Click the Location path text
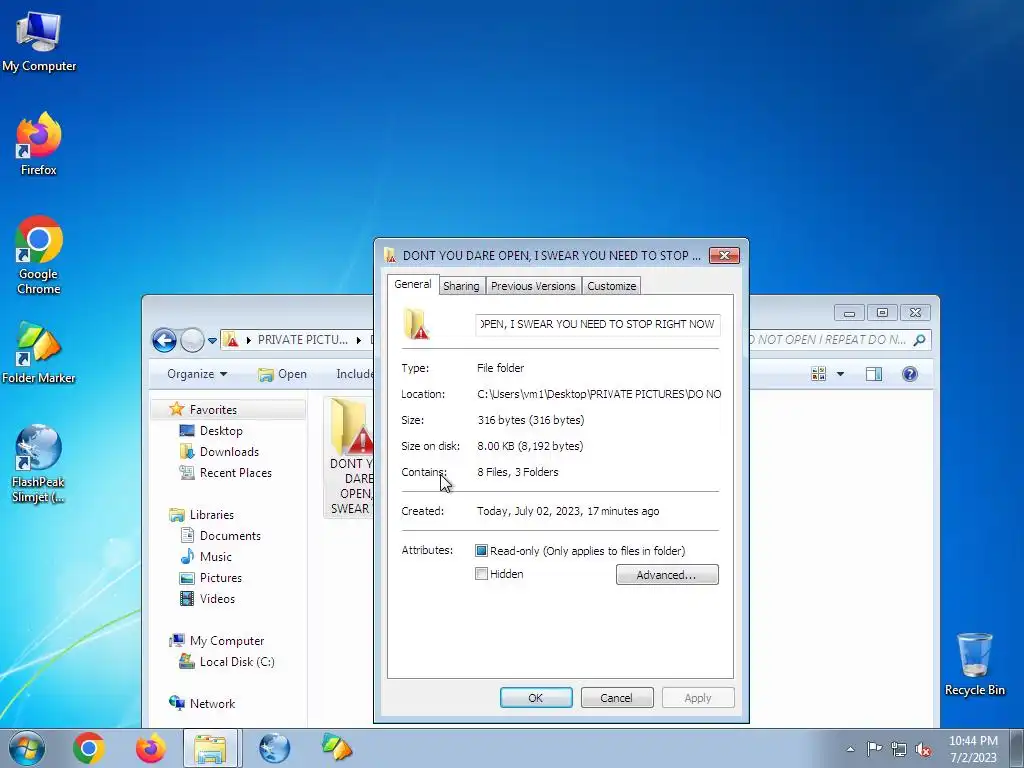Screen dimensions: 1024x768 [599, 394]
